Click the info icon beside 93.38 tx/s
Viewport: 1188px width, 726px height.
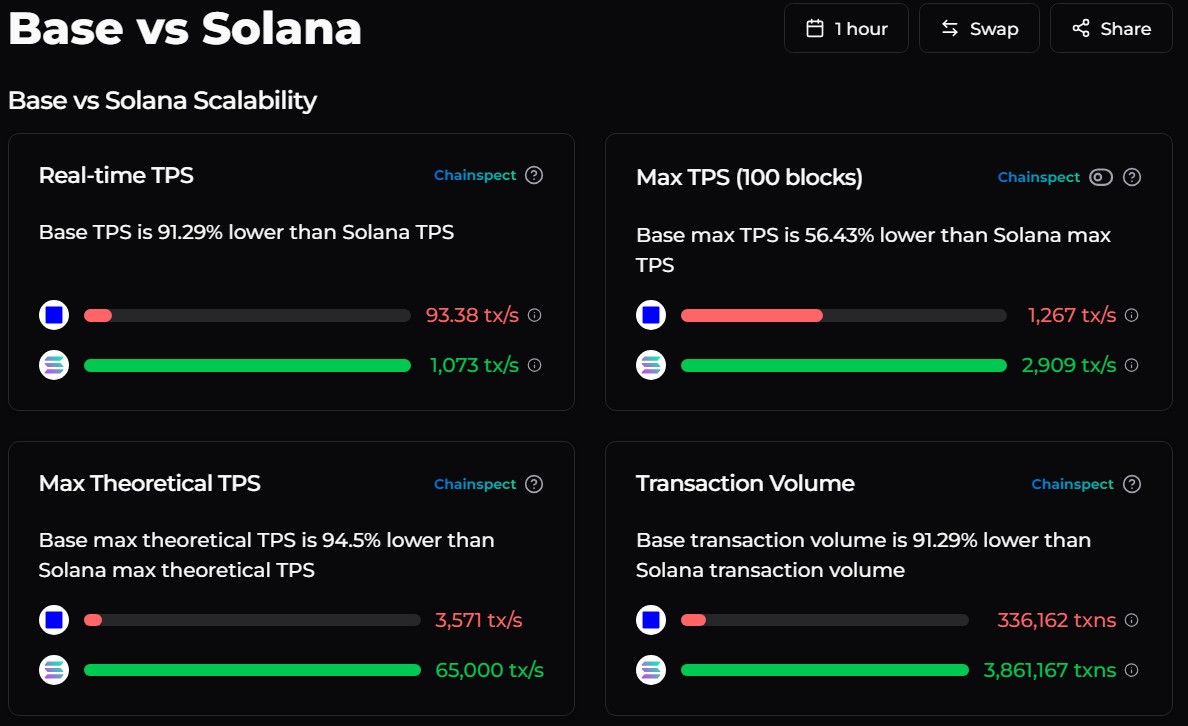535,314
